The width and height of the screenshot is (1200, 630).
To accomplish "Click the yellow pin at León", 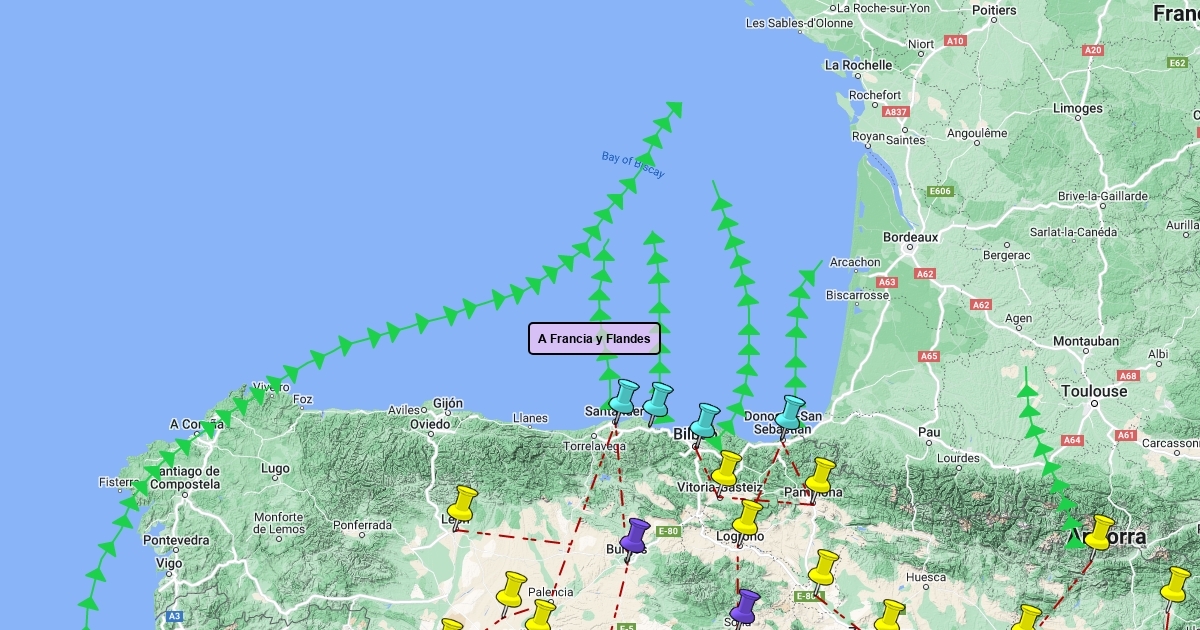I will pyautogui.click(x=463, y=506).
